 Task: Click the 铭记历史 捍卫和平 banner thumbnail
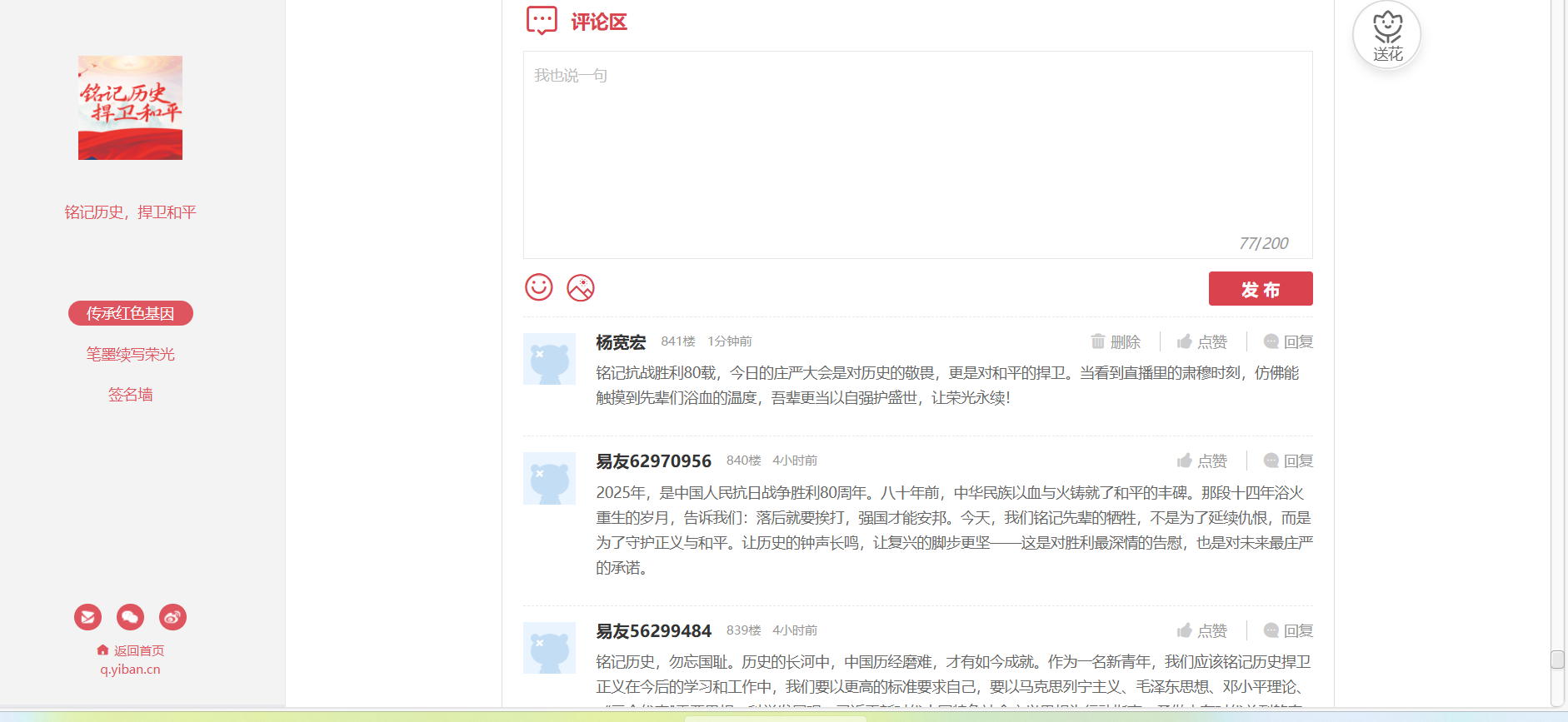130,107
